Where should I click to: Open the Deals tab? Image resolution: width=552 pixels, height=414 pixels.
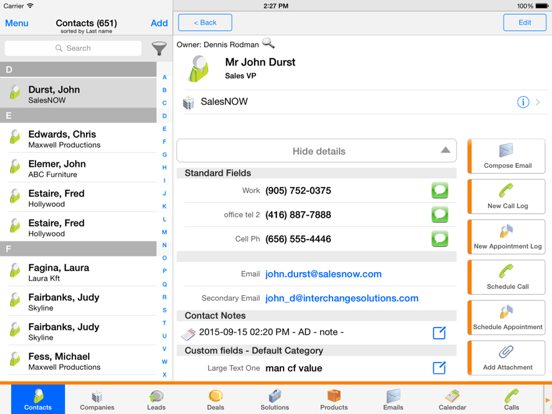[x=215, y=400]
